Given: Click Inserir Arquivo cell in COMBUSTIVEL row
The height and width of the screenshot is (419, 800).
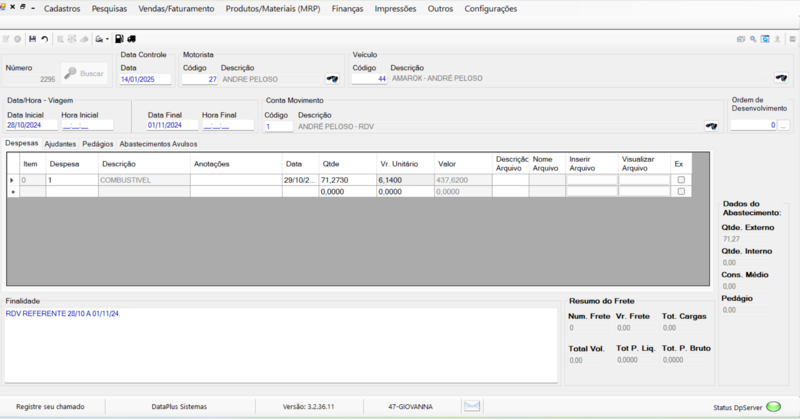Looking at the screenshot, I should point(592,180).
